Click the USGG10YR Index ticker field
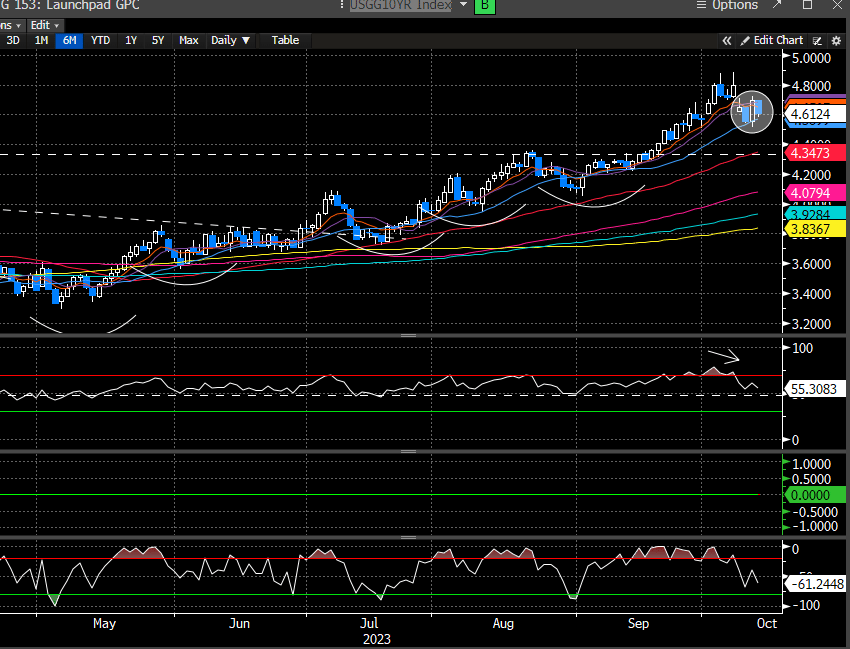The height and width of the screenshot is (649, 850). point(400,6)
